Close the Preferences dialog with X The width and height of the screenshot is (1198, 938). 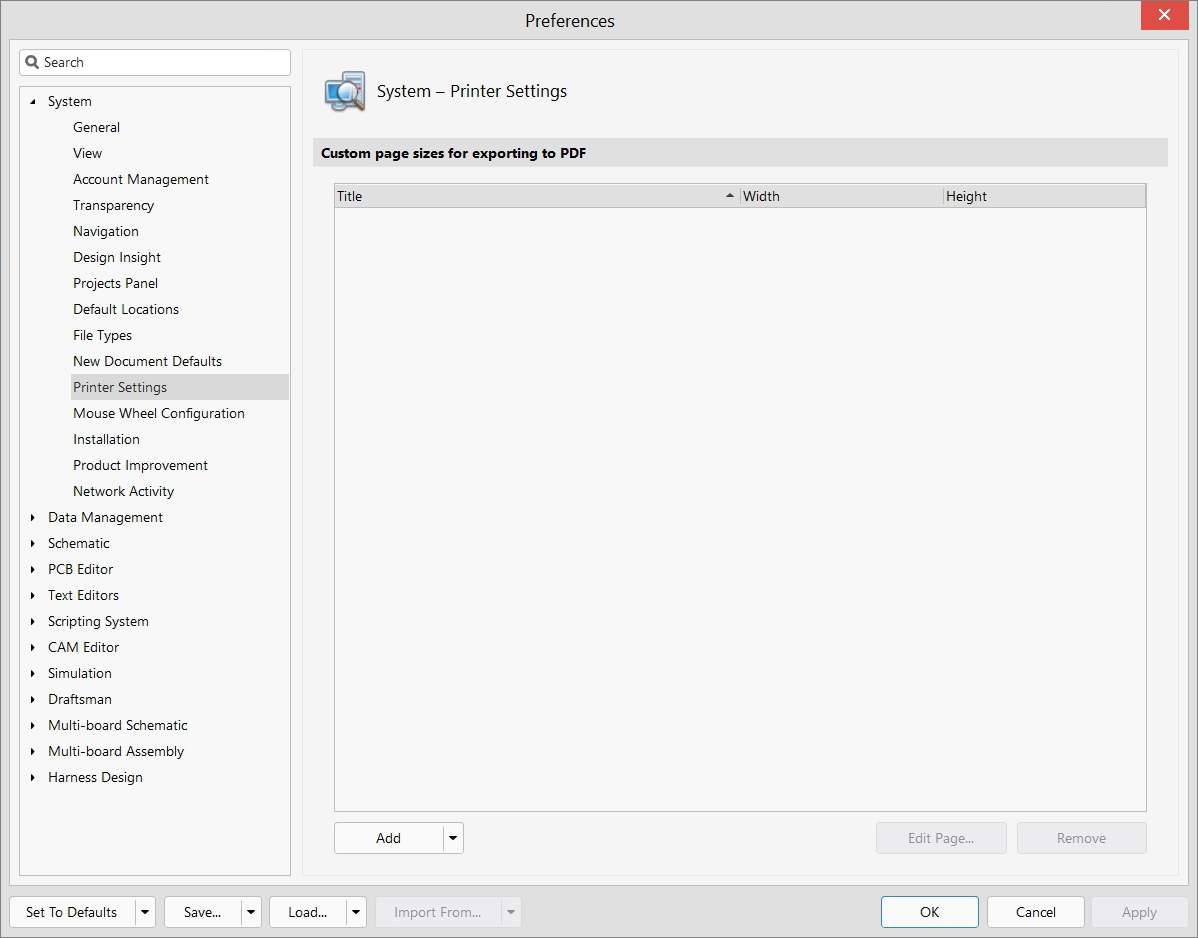pyautogui.click(x=1164, y=15)
